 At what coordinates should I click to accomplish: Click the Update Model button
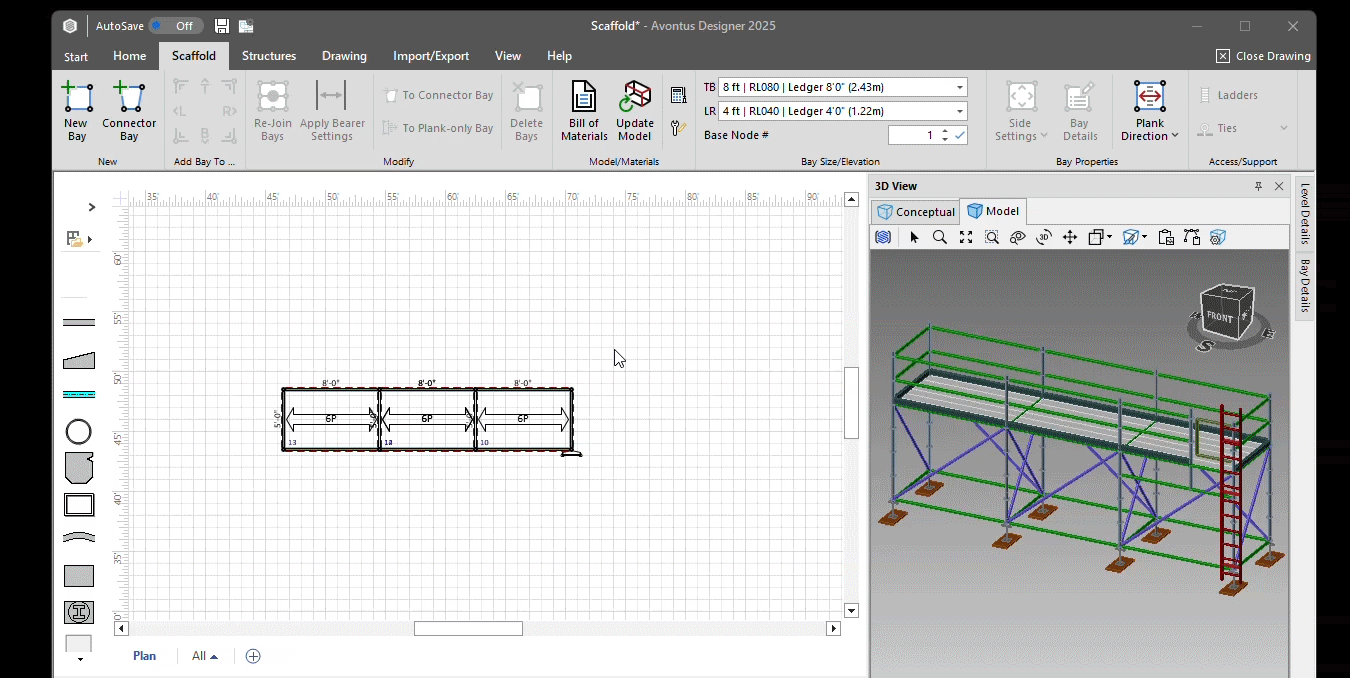635,111
